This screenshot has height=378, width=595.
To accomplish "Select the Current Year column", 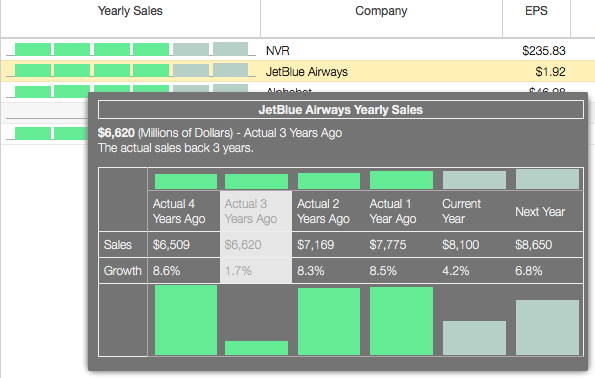I will [x=461, y=211].
